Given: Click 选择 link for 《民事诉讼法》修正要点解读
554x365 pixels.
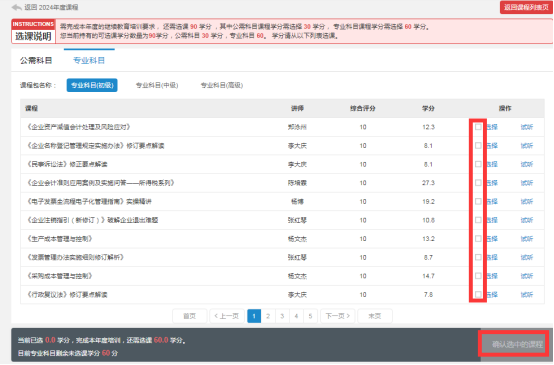Looking at the screenshot, I should tap(492, 164).
